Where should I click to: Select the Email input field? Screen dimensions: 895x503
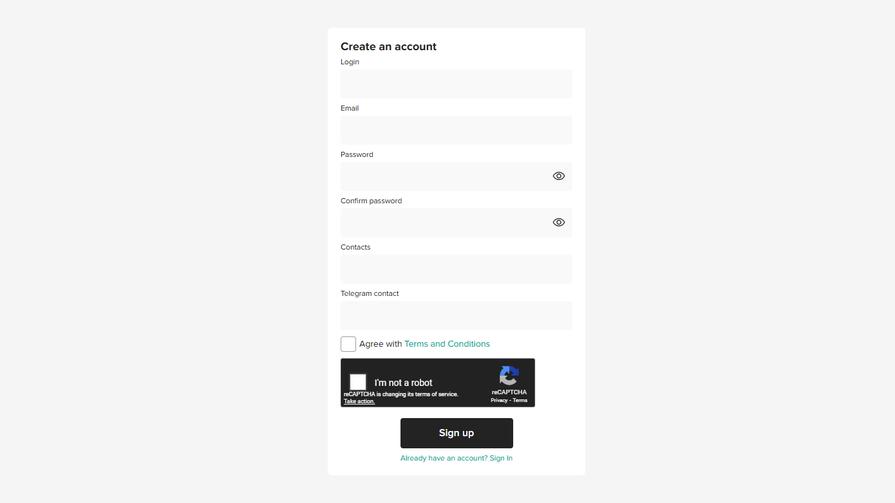coord(456,130)
